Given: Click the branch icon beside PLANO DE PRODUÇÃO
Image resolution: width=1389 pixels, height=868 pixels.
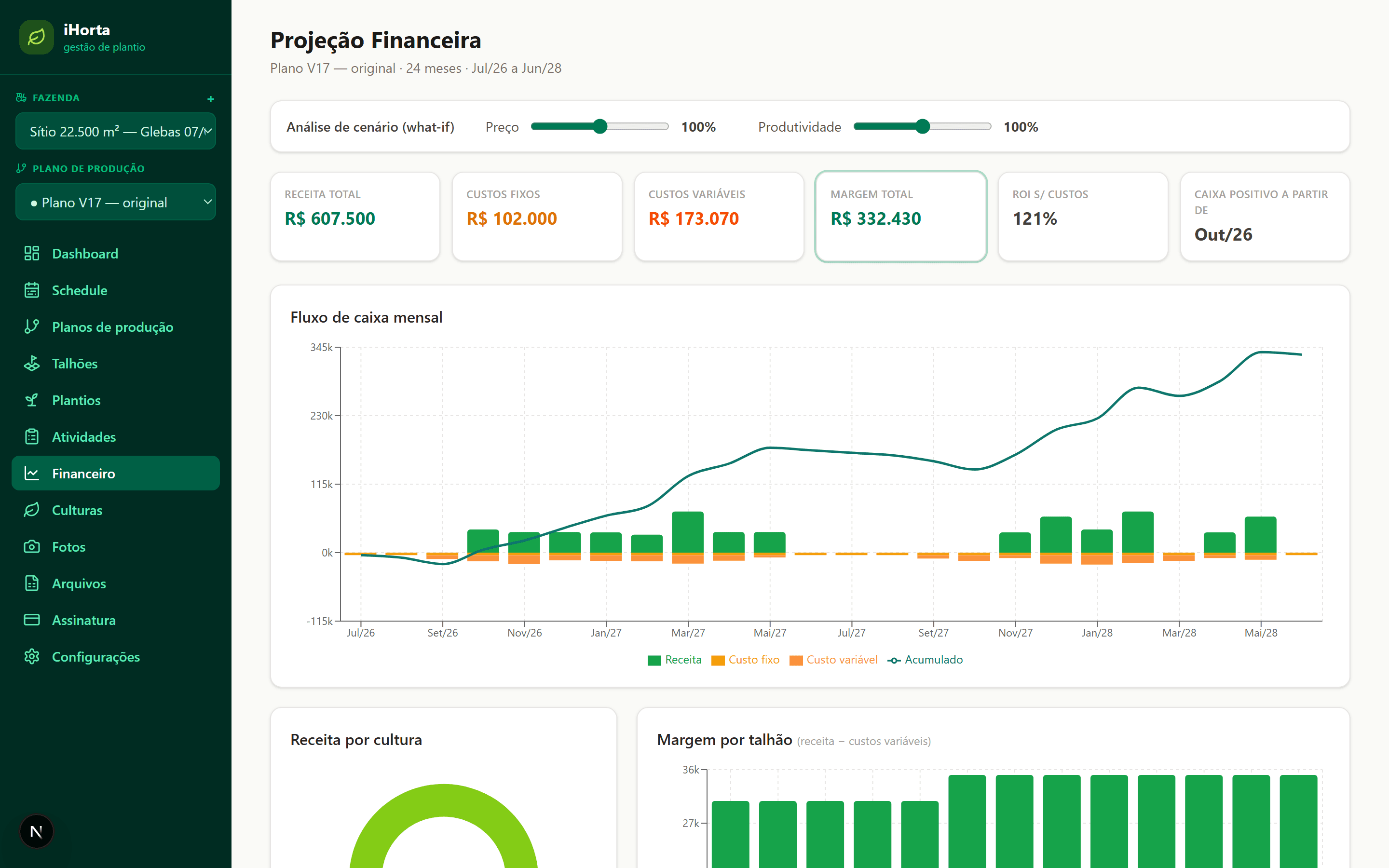Looking at the screenshot, I should tap(21, 168).
